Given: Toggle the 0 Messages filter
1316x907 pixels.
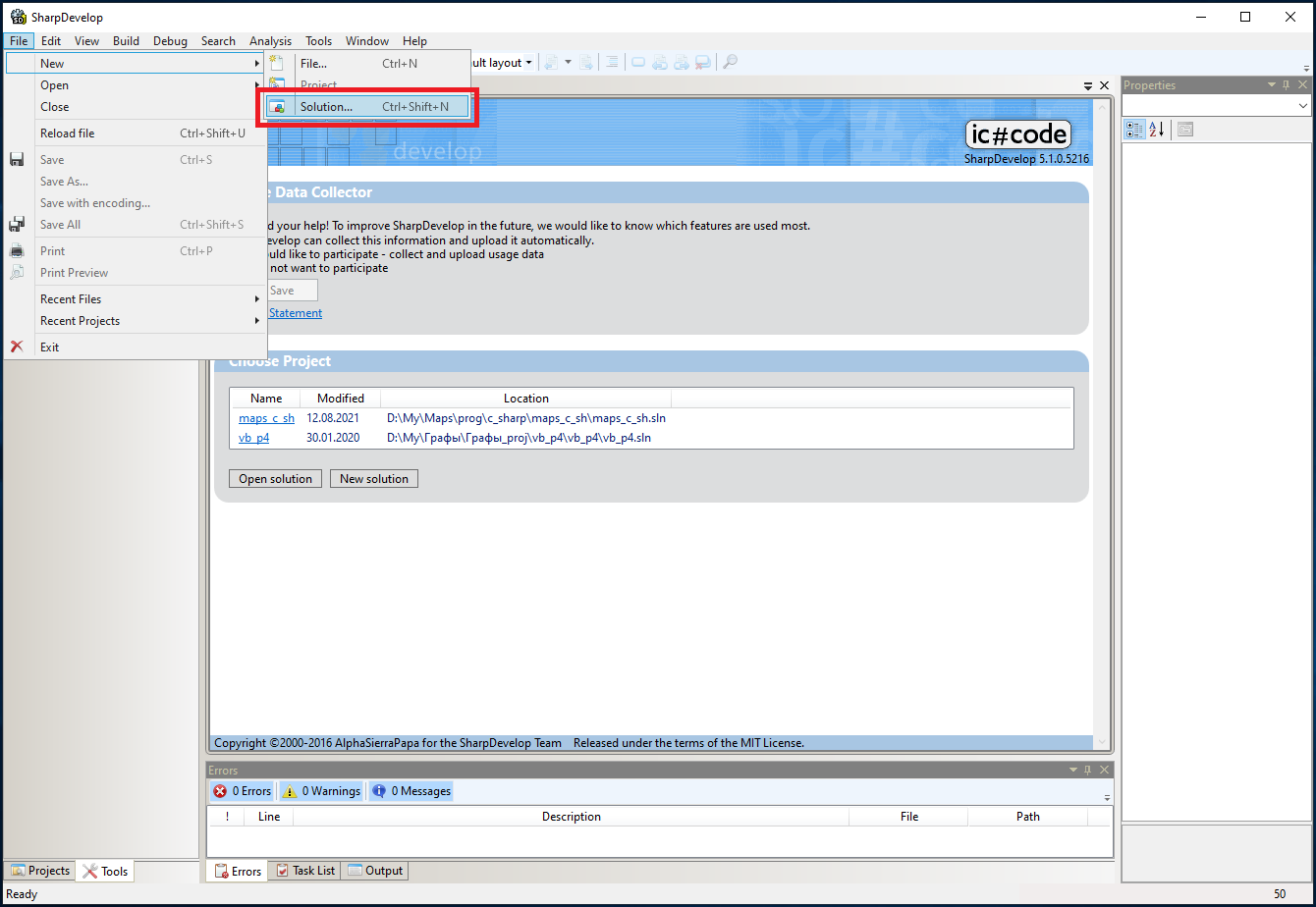Looking at the screenshot, I should click(x=411, y=791).
